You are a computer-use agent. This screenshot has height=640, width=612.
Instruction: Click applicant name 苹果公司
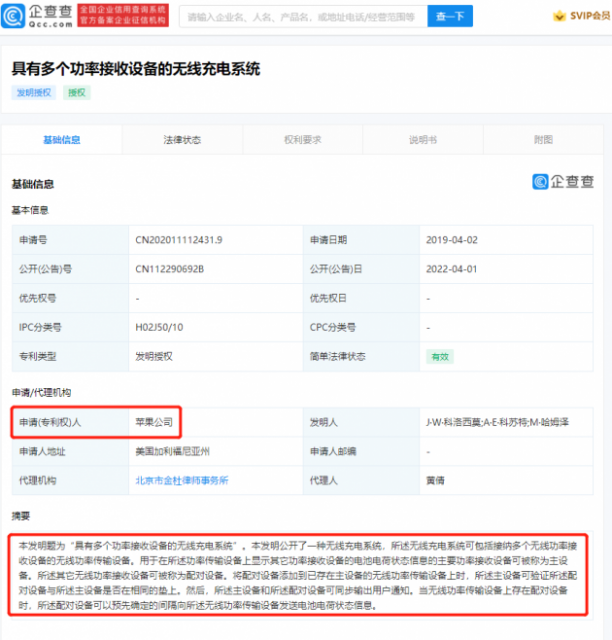pyautogui.click(x=154, y=422)
